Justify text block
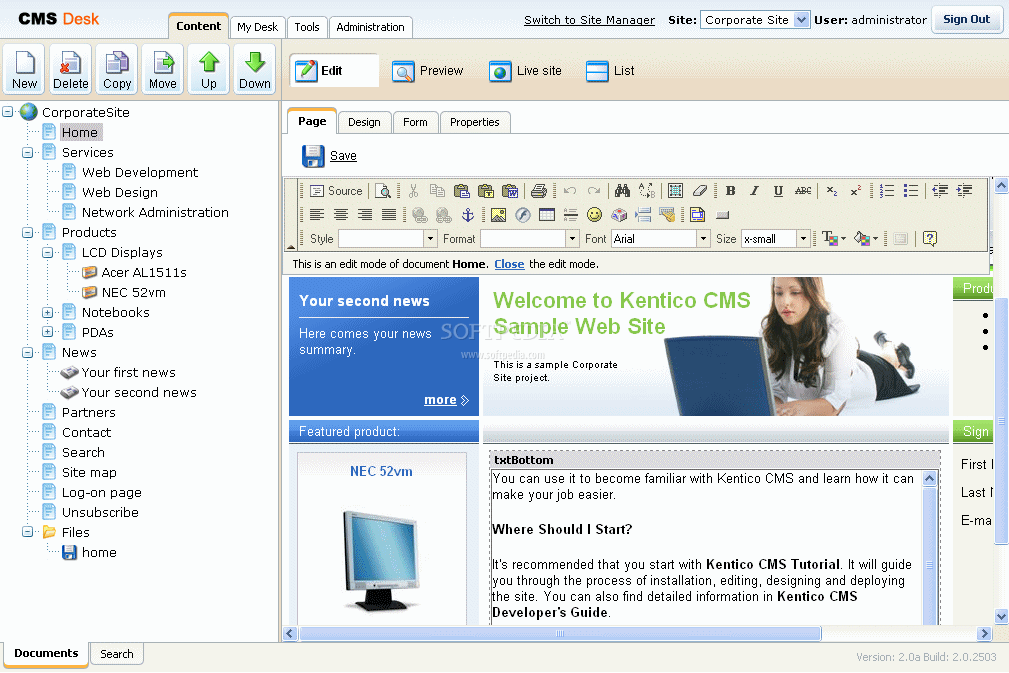 coord(389,215)
